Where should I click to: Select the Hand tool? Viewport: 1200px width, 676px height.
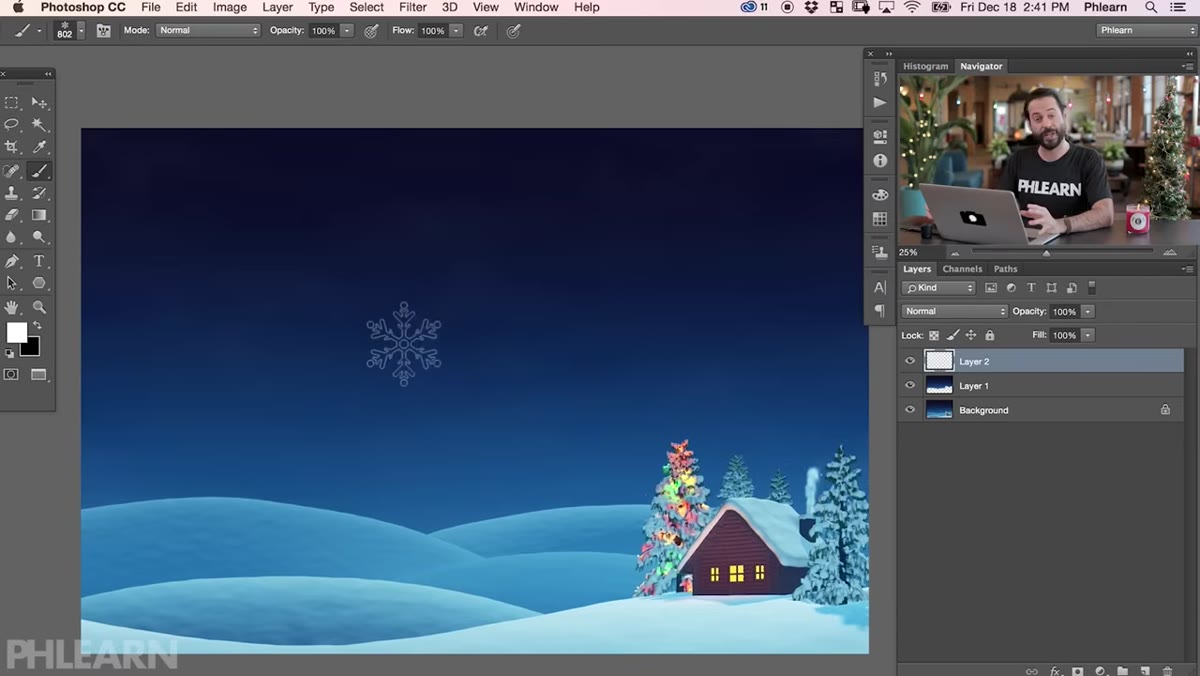click(12, 307)
